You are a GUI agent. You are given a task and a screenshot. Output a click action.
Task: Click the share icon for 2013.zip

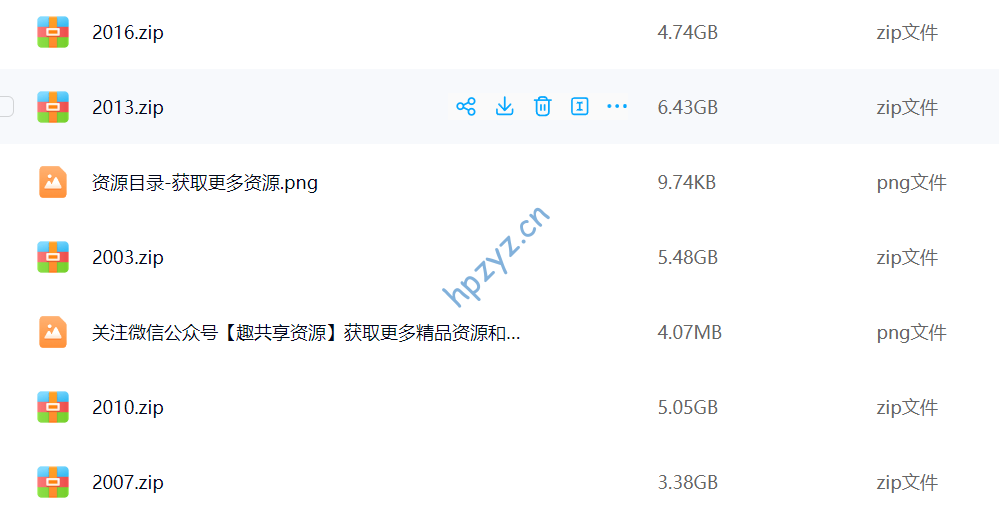tap(466, 106)
